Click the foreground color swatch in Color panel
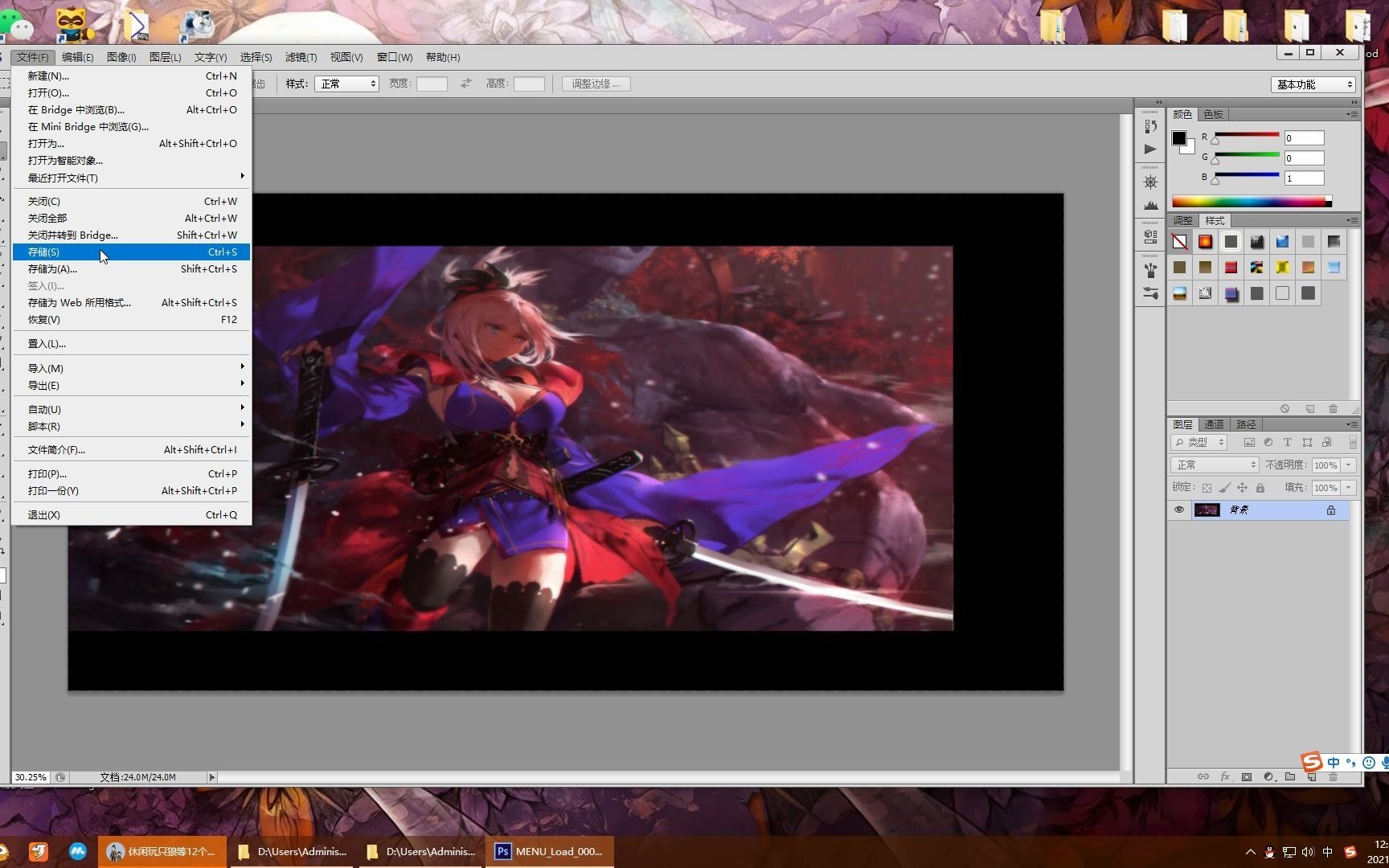The image size is (1389, 868). click(1178, 138)
